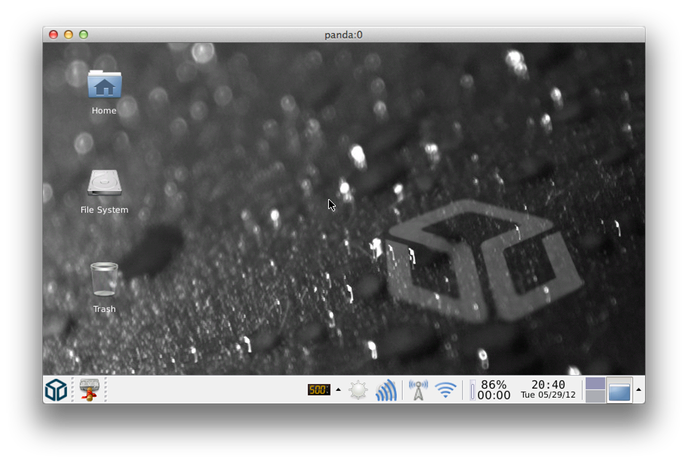Viewport: 688px width, 463px height.
Task: Open the cube logo applications menu
Action: coord(56,390)
